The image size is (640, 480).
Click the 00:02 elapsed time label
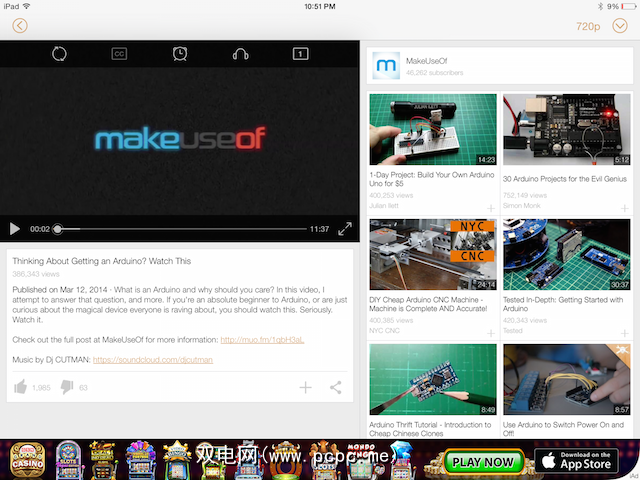click(x=40, y=229)
